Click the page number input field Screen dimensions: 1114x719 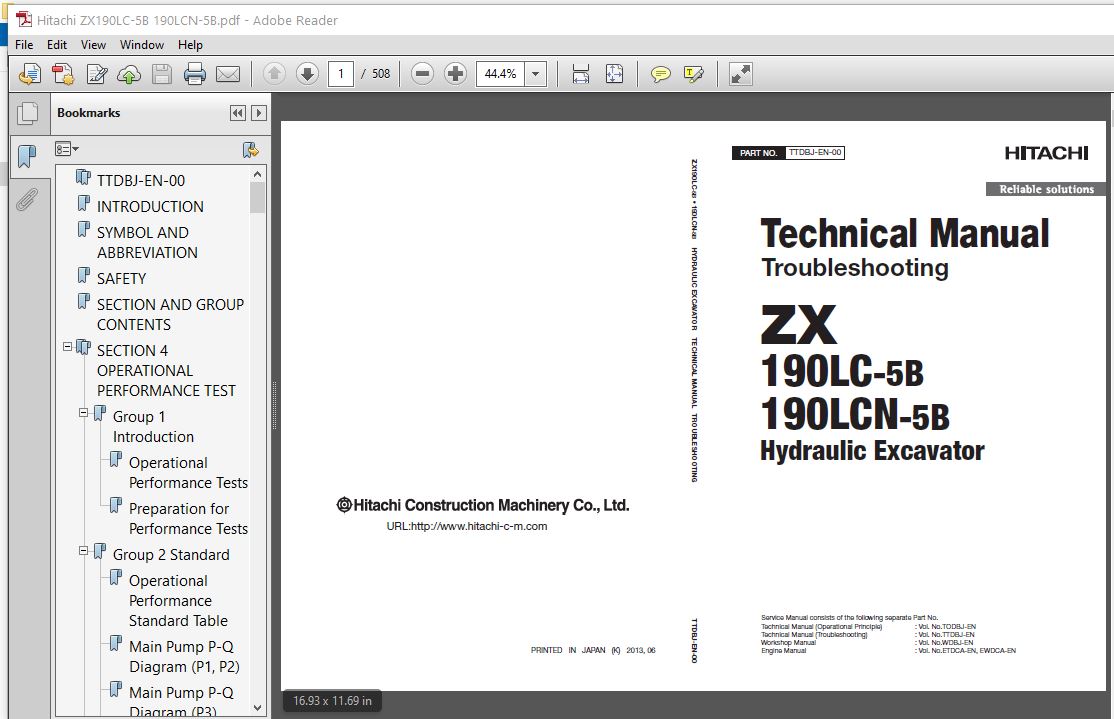[341, 74]
